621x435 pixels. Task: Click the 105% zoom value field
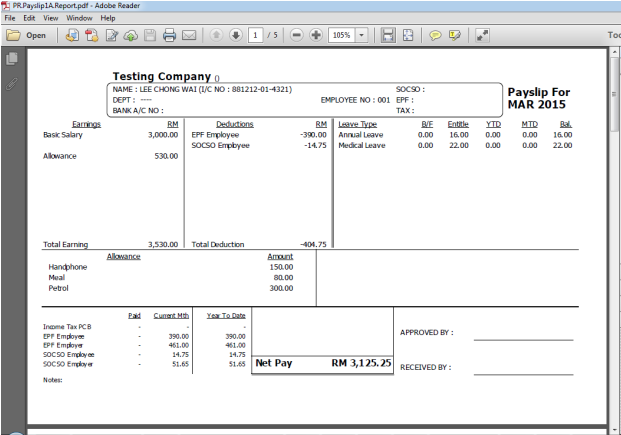click(x=341, y=35)
